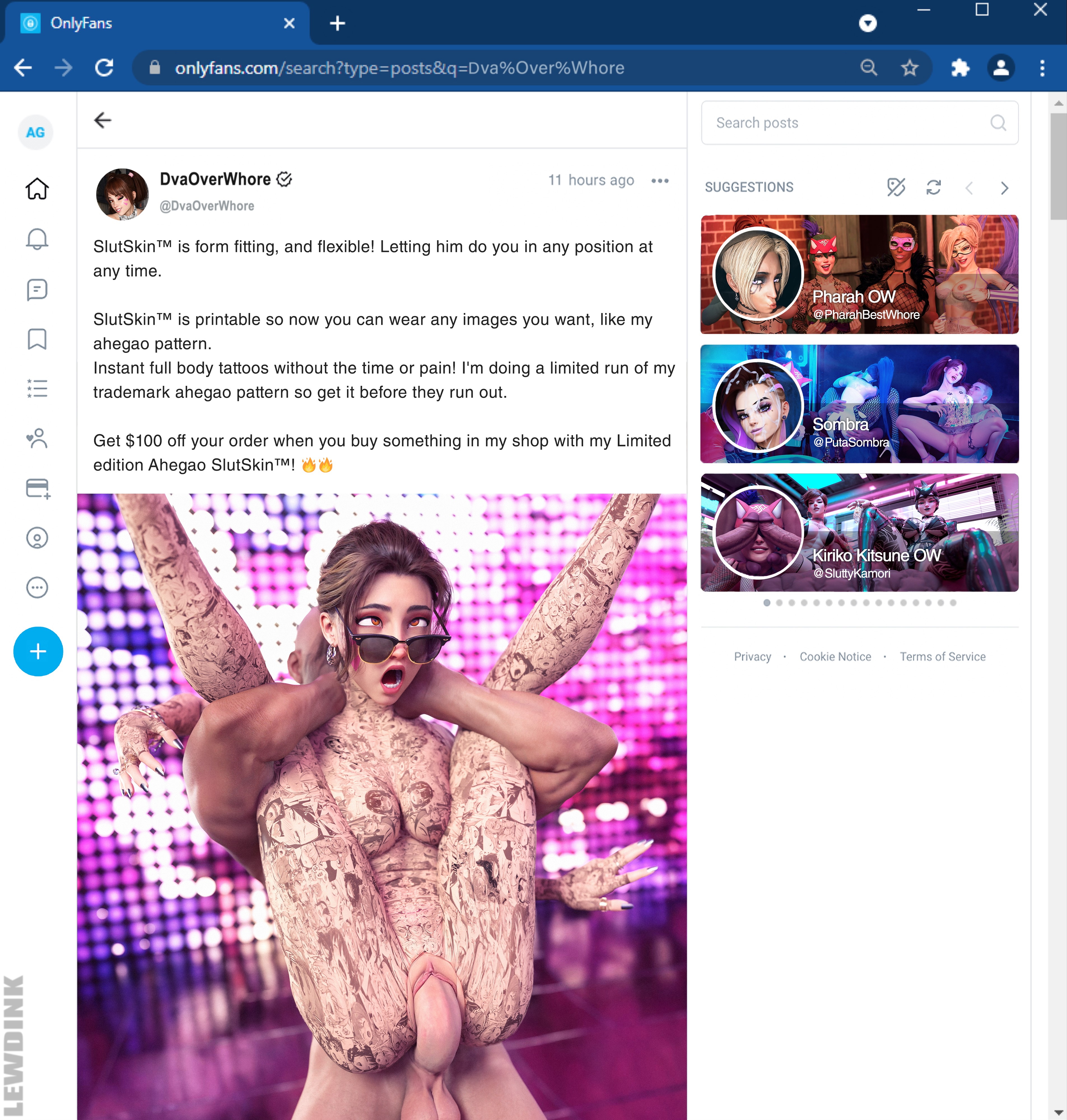Open the More circle-dots sidebar icon
Image resolution: width=1067 pixels, height=1120 pixels.
tap(37, 587)
